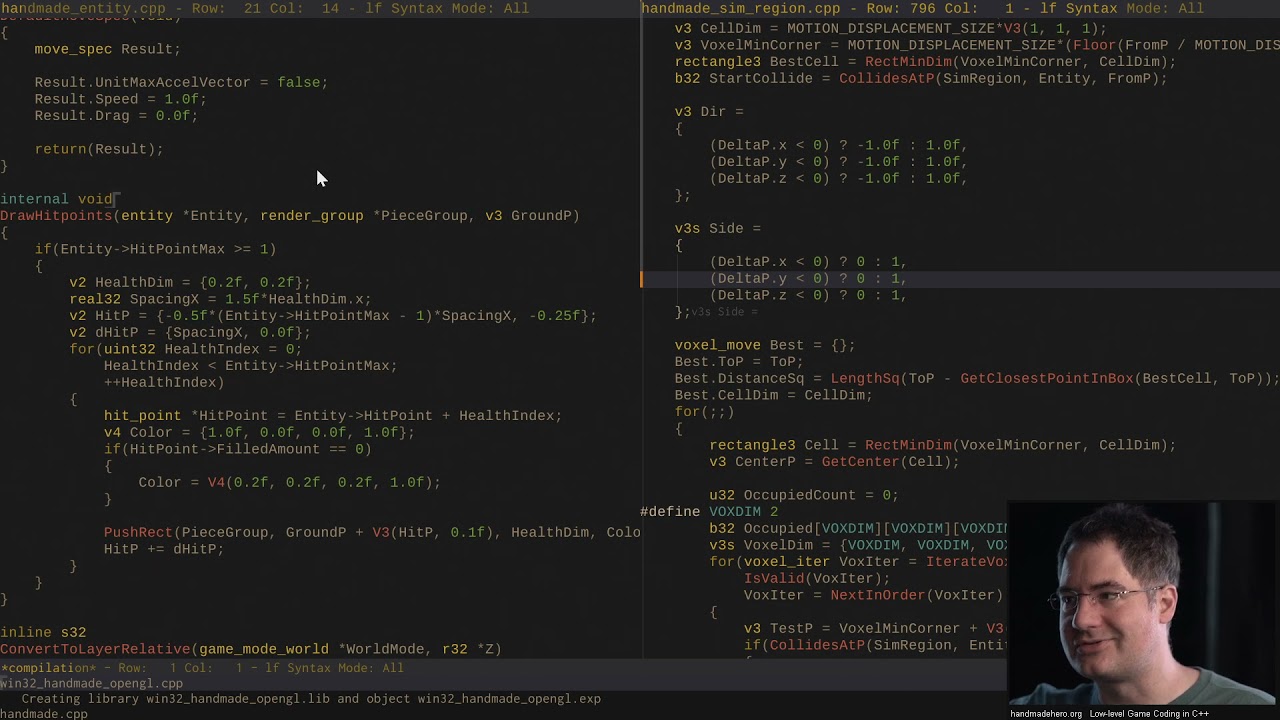The height and width of the screenshot is (720, 1280).
Task: Click '#define VOXDIM 2' line
Action: tap(709, 512)
